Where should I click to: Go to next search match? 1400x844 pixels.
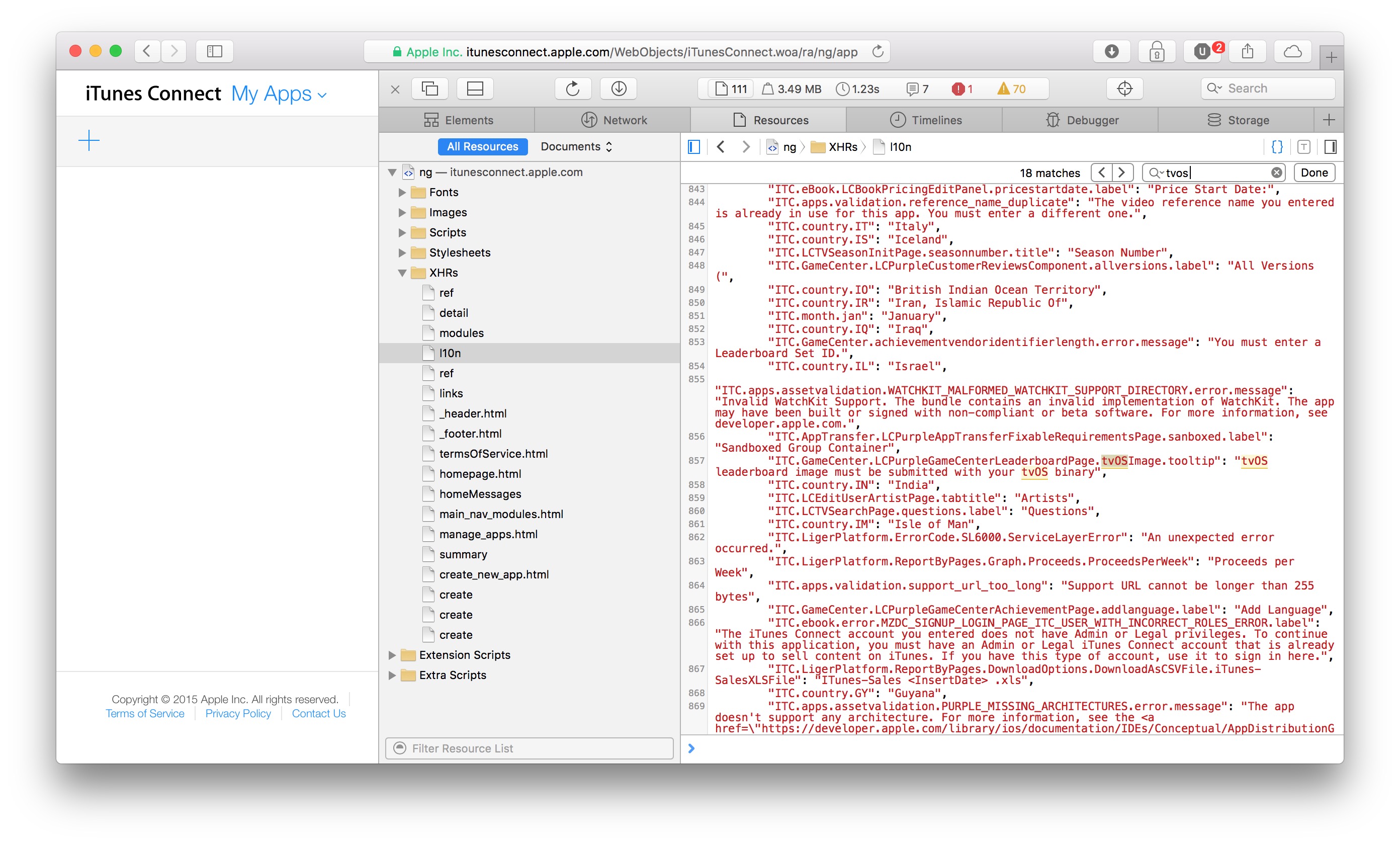pyautogui.click(x=1121, y=172)
